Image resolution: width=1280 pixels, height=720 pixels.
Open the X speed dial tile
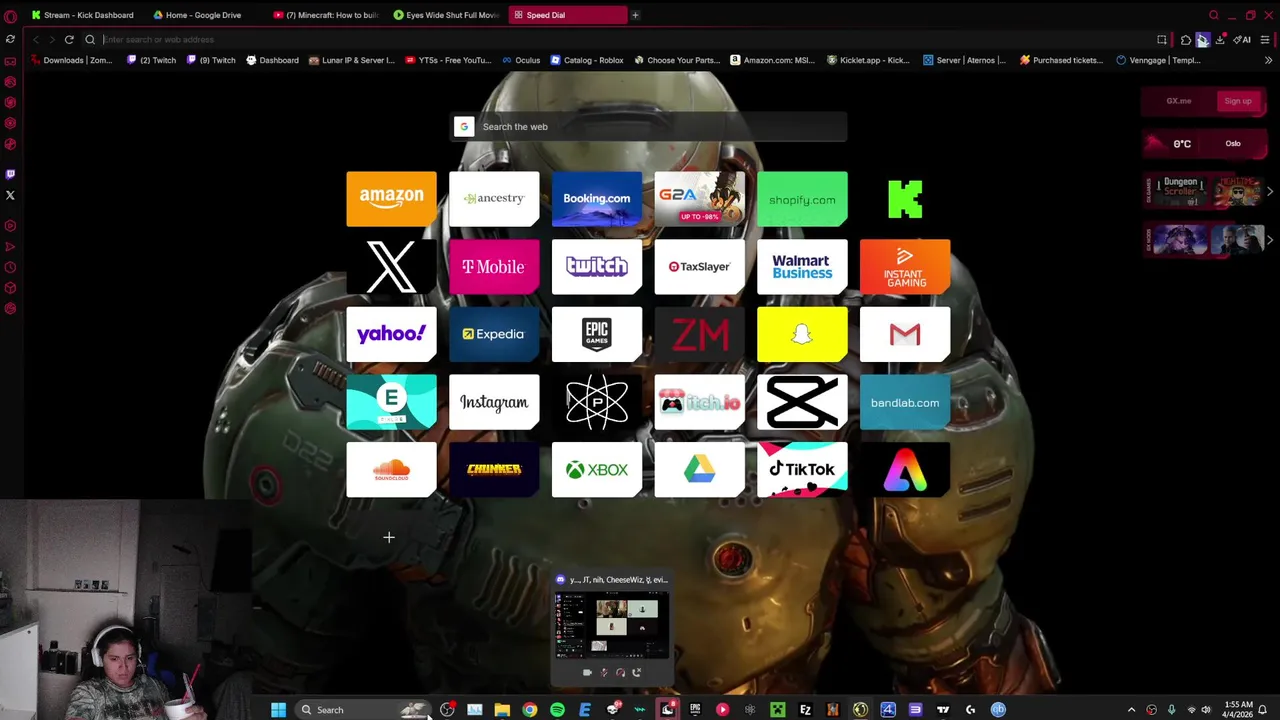[x=391, y=267]
